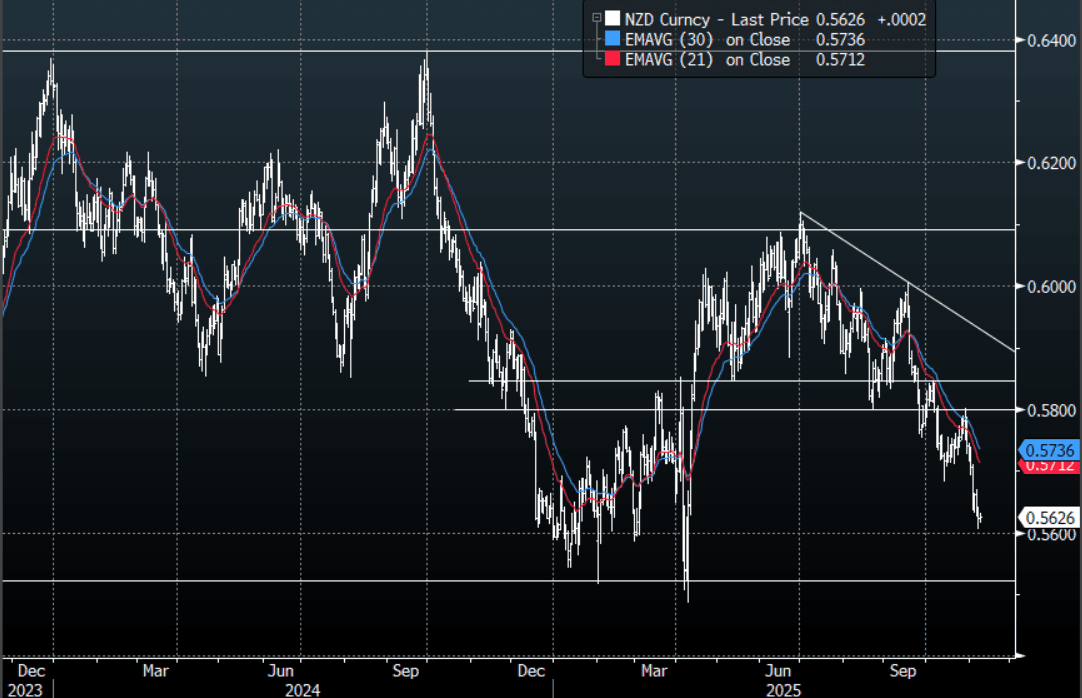Collapse the legend tree with minus box
This screenshot has height=698, width=1082.
click(597, 18)
